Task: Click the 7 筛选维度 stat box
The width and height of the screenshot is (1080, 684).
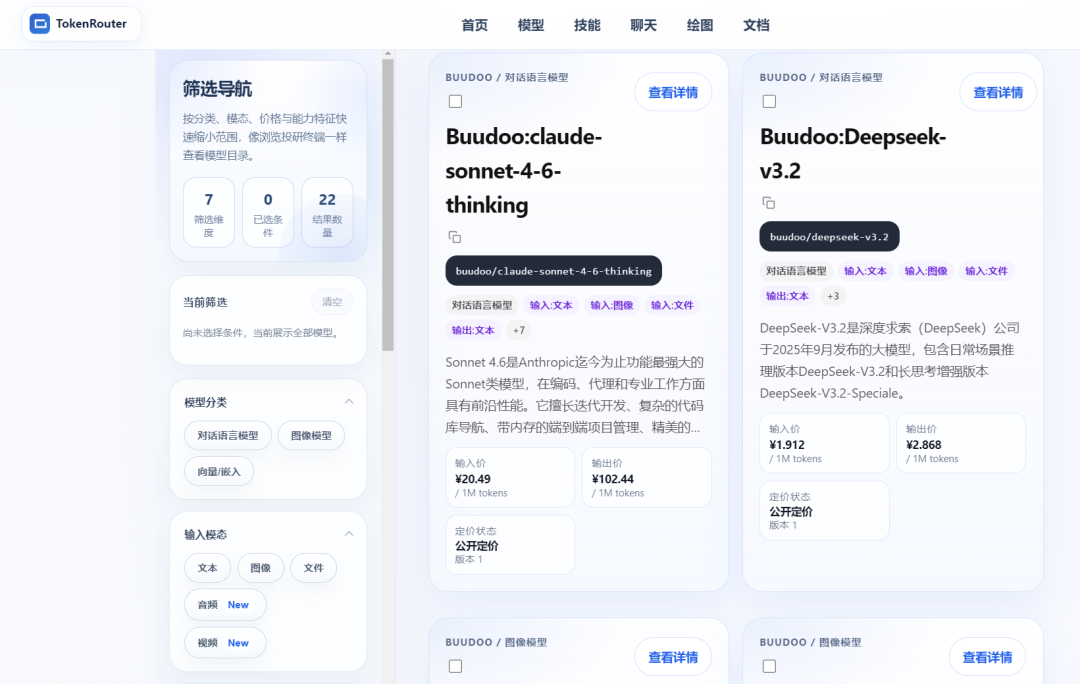Action: tap(209, 212)
